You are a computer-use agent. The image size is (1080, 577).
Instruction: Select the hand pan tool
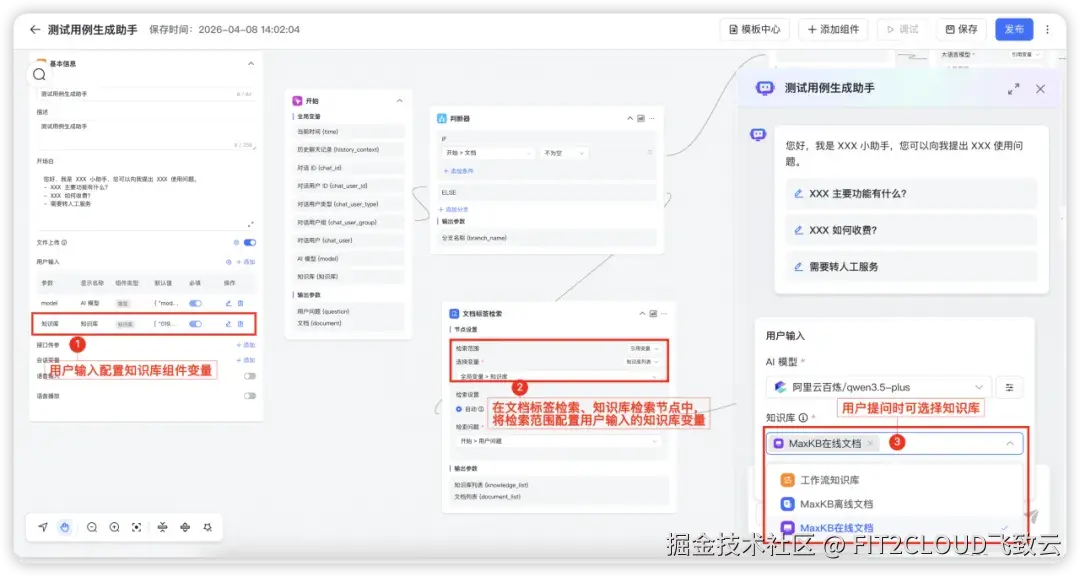click(65, 527)
